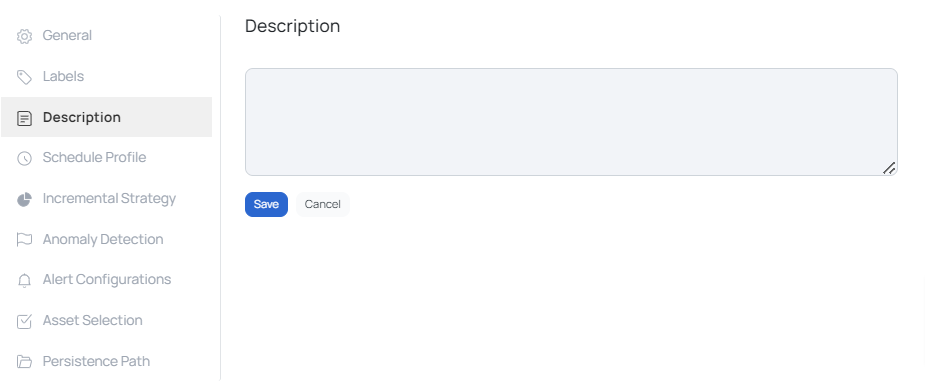Click the checkbox icon for Asset Selection
The width and height of the screenshot is (925, 384).
(x=24, y=321)
